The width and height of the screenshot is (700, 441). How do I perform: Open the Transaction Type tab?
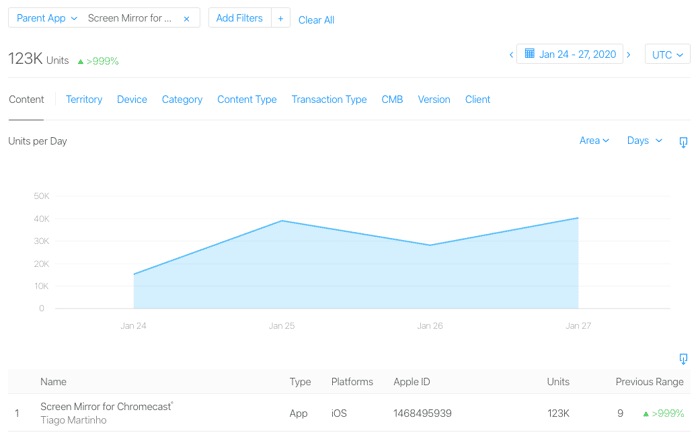[x=329, y=100]
